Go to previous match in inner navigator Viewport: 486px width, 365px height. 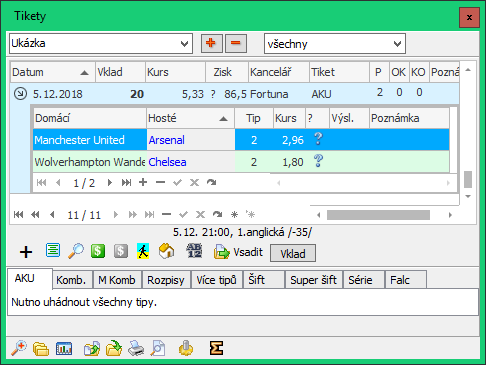click(58, 182)
